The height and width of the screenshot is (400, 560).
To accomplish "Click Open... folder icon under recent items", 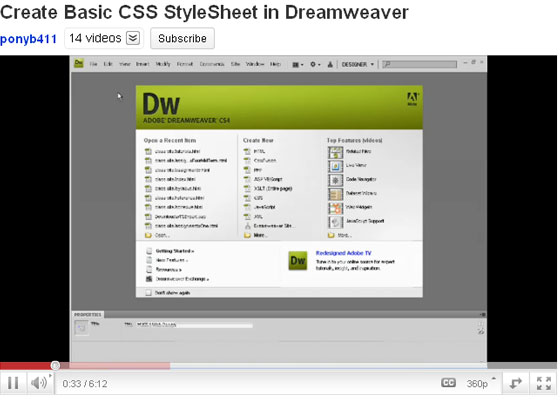I will [x=148, y=235].
